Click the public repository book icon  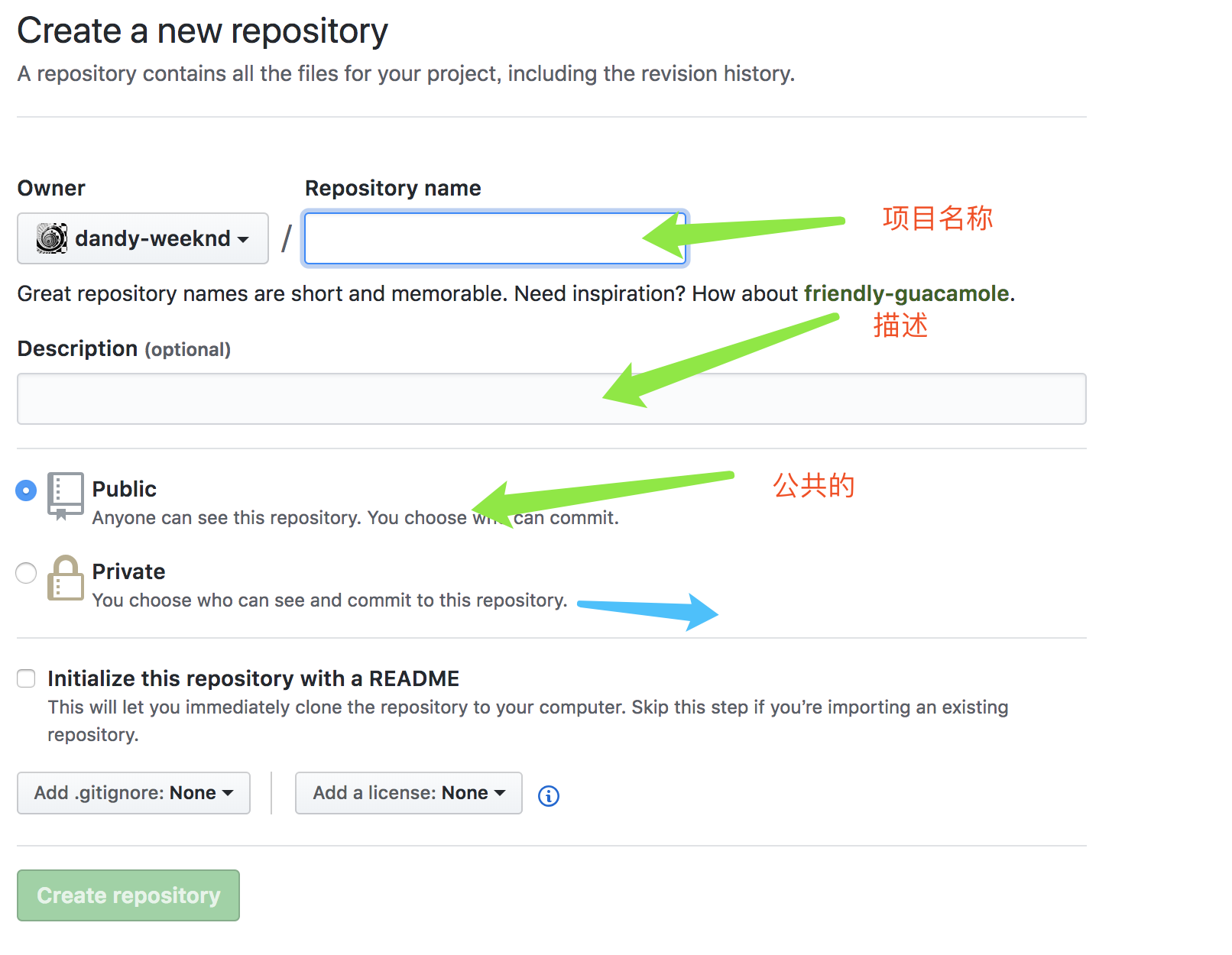pyautogui.click(x=66, y=495)
